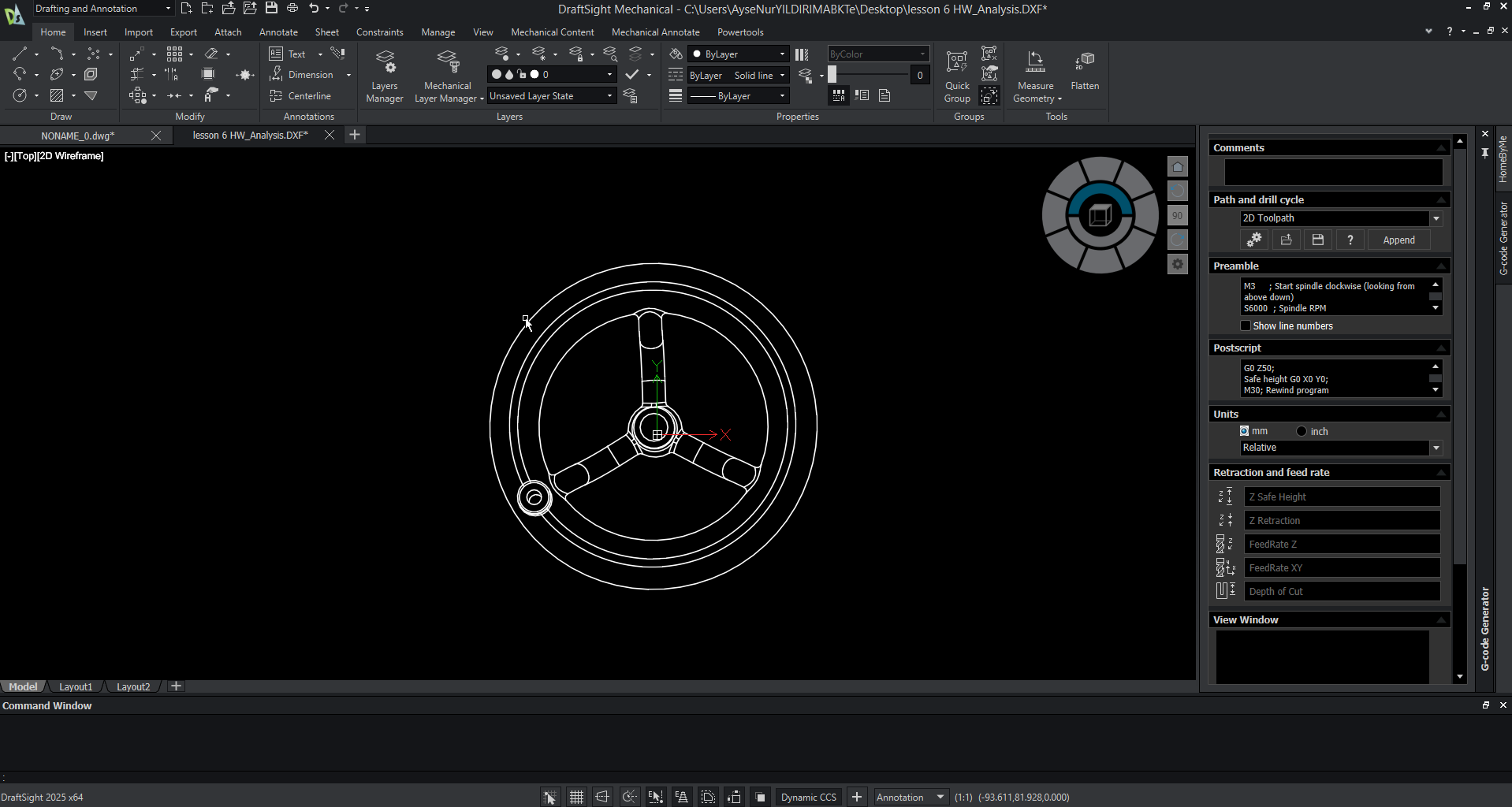Toggle the grid display in status bar

pyautogui.click(x=576, y=797)
